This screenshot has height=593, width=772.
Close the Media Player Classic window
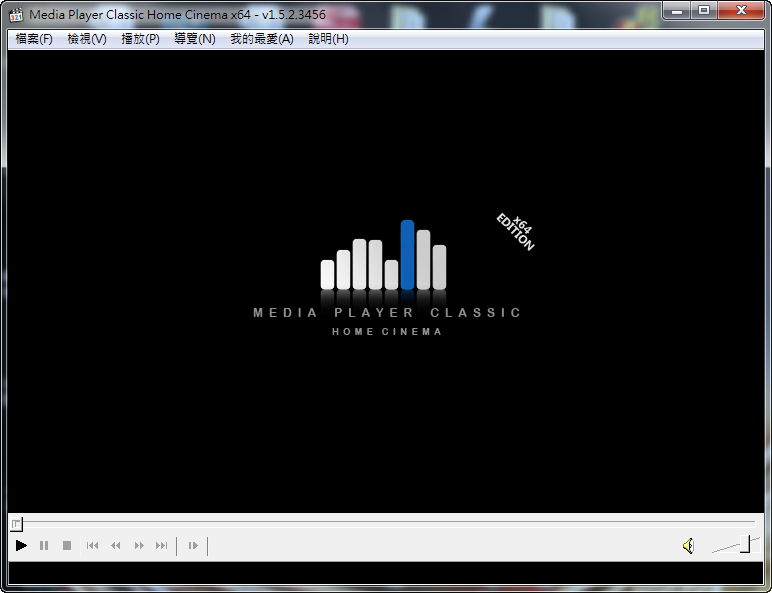tap(741, 10)
